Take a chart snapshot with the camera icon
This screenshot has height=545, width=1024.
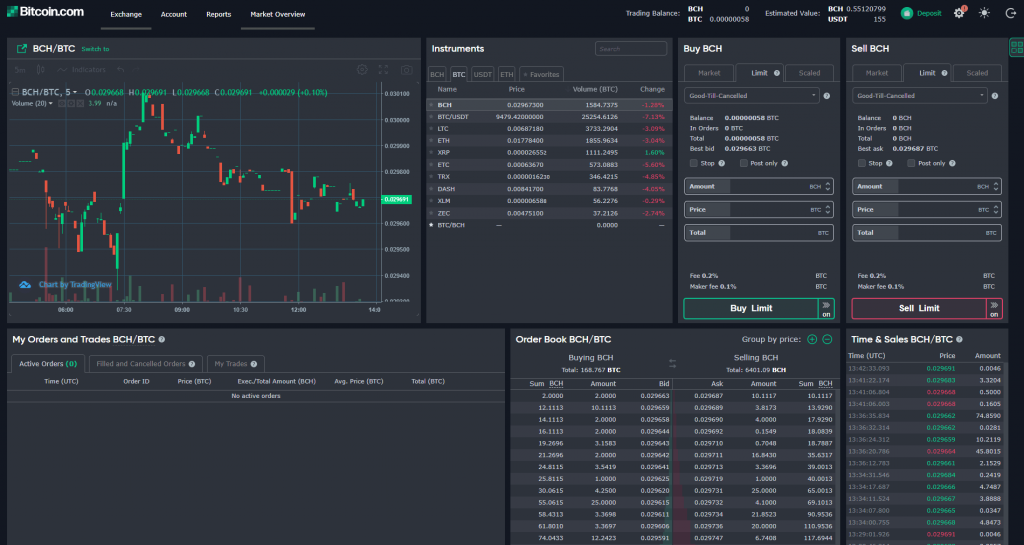[x=406, y=69]
